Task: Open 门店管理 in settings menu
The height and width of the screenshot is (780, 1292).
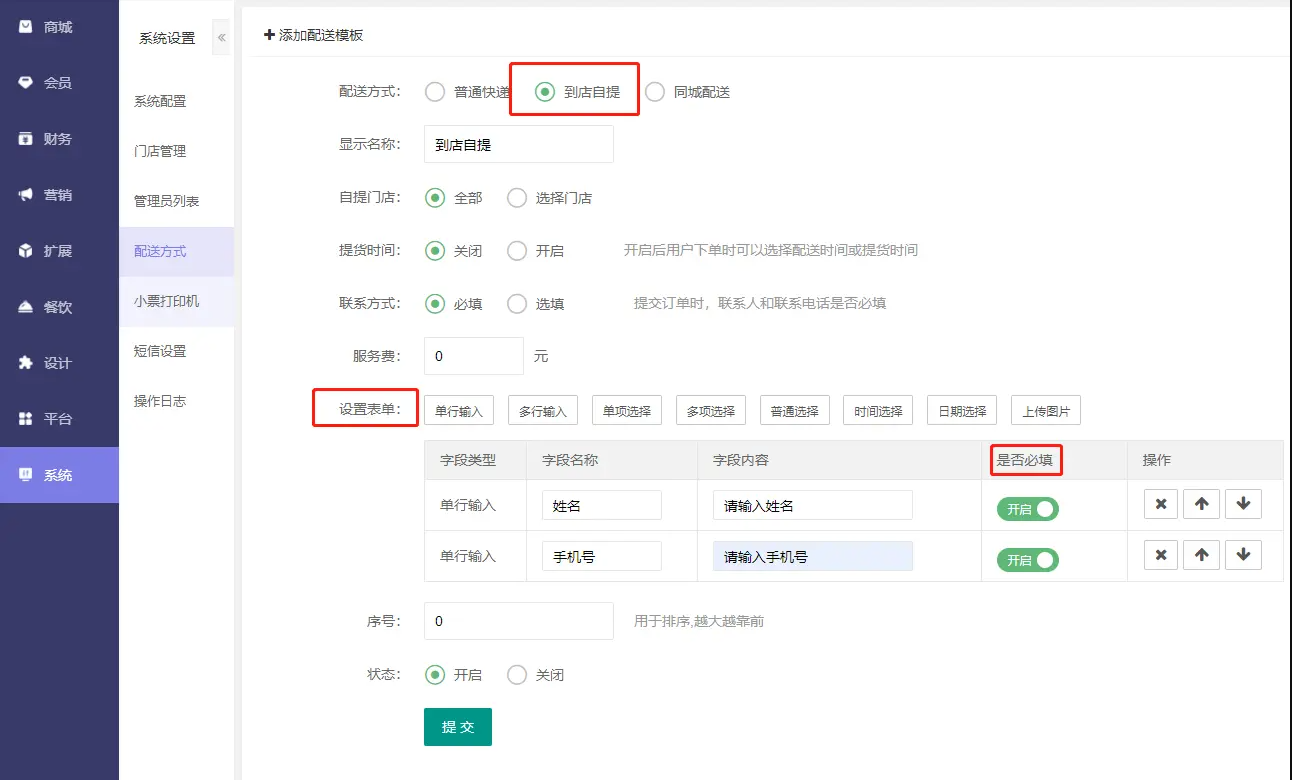Action: (176, 151)
